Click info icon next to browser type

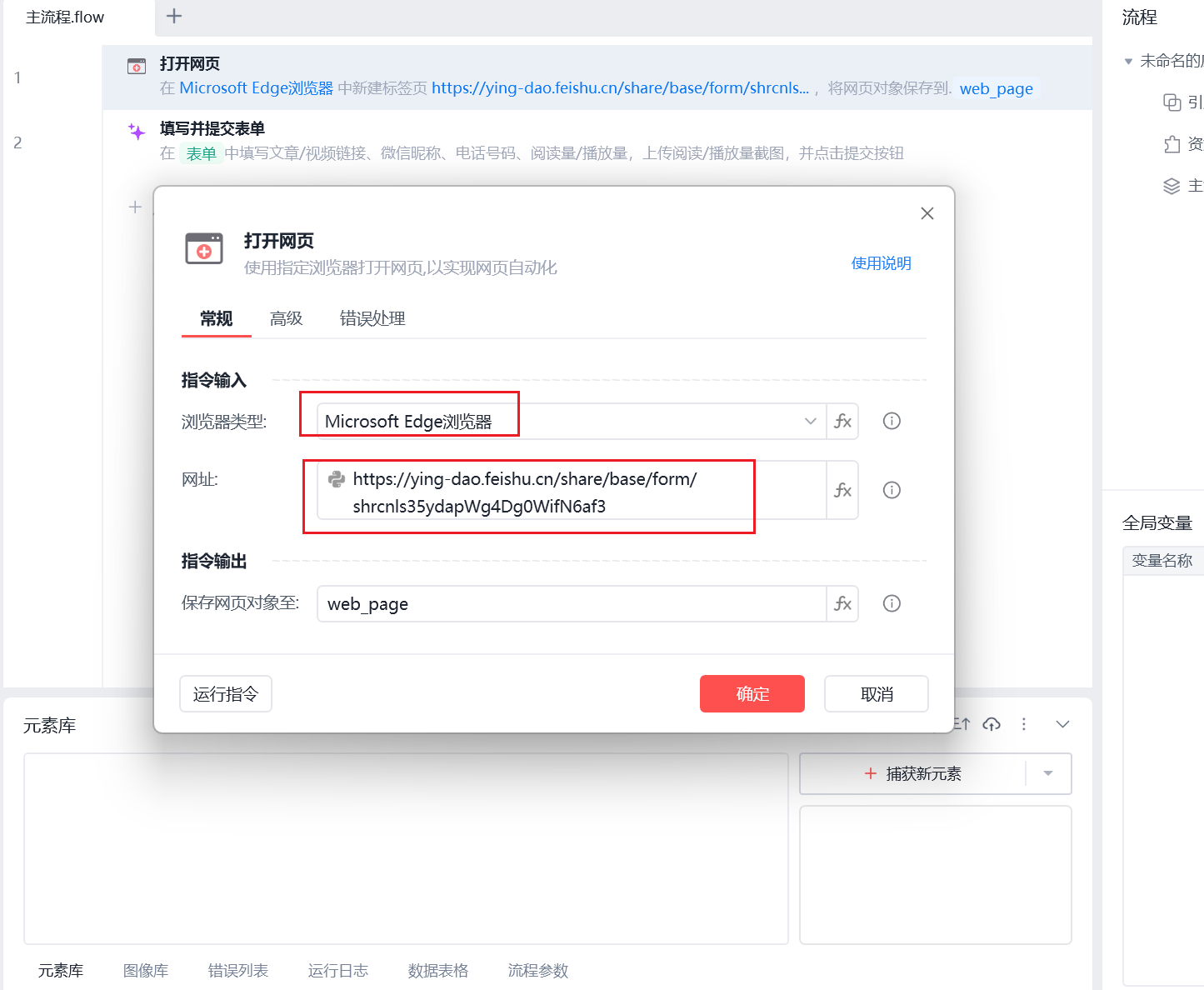[892, 421]
